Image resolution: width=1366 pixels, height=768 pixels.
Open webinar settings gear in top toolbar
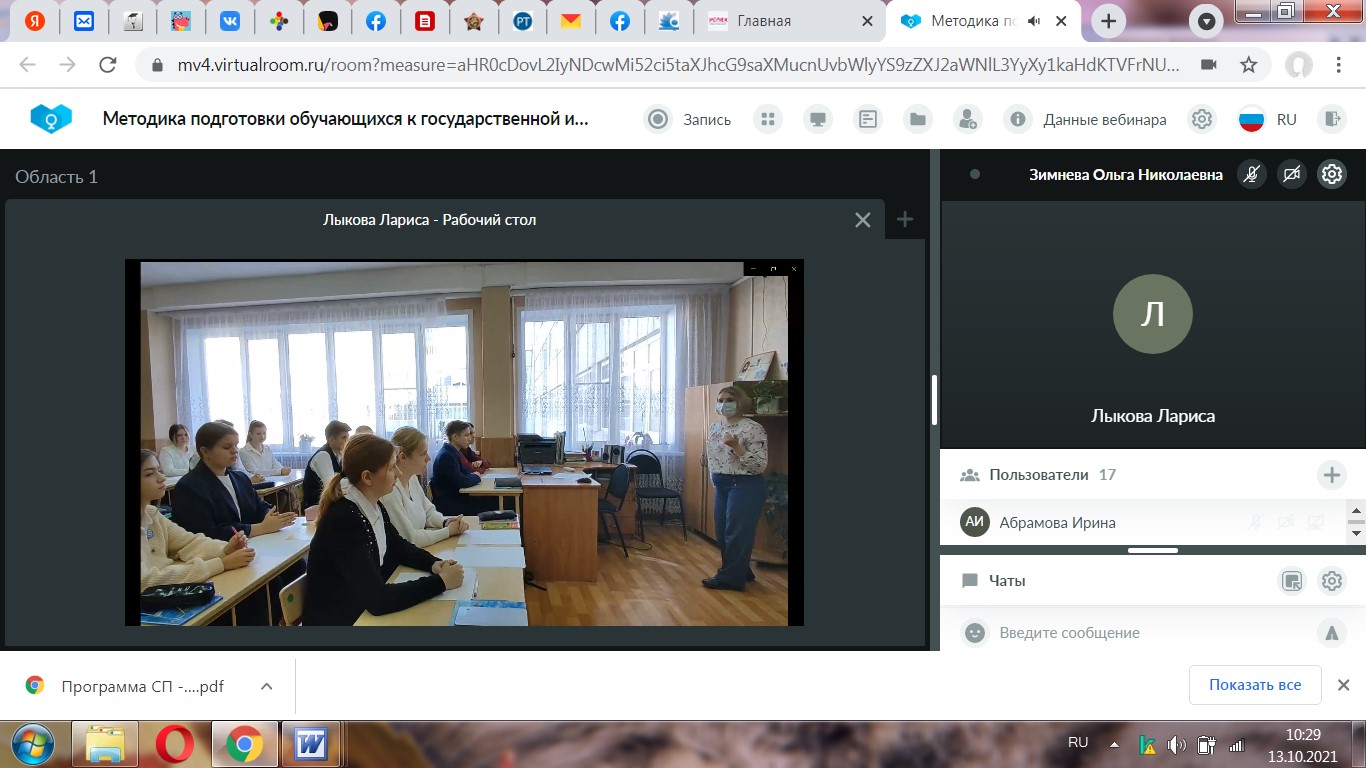point(1202,119)
